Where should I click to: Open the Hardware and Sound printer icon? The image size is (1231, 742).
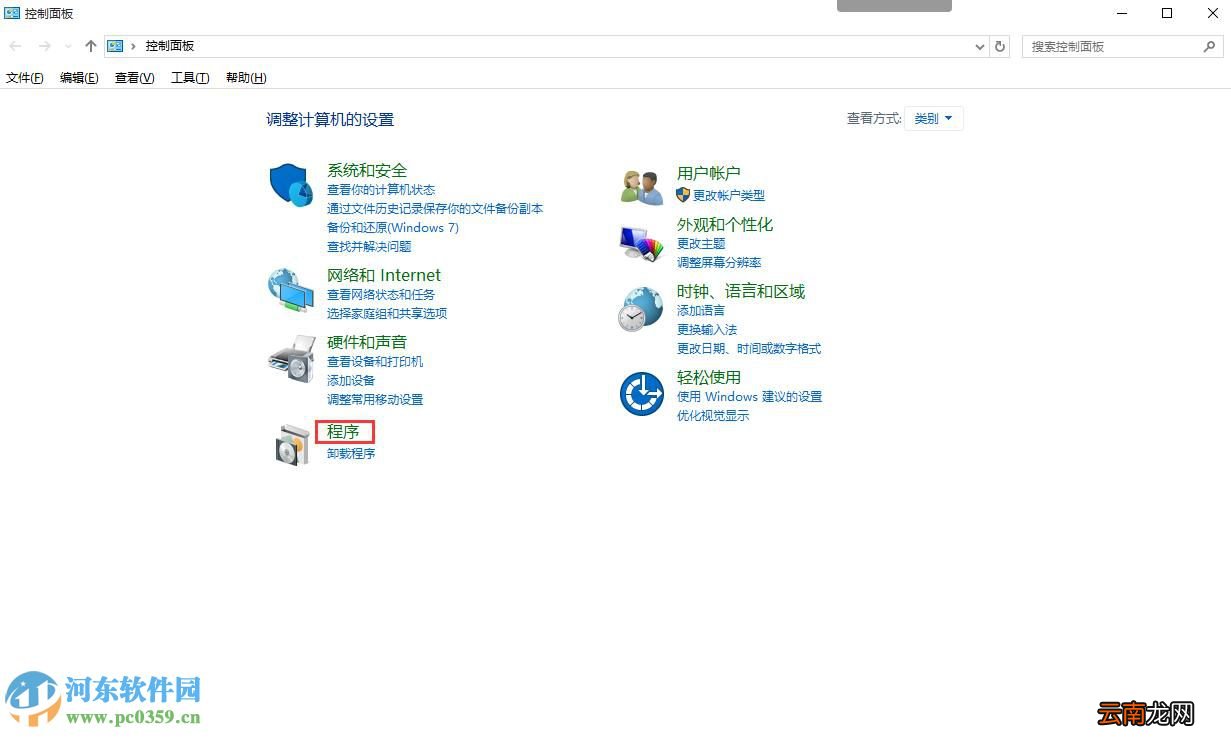coord(292,358)
